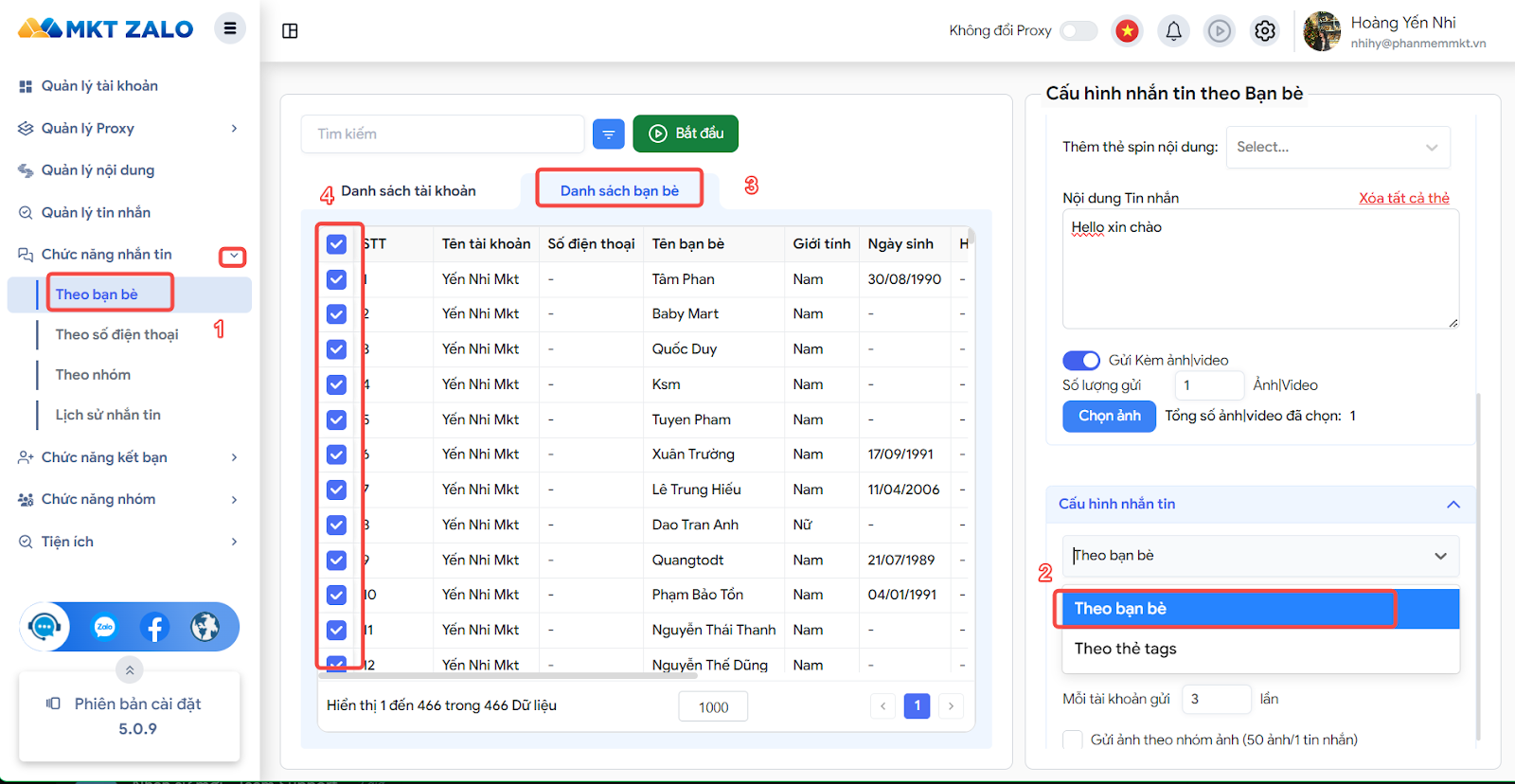This screenshot has height=784, width=1515.
Task: Focus the Tìm kiếm search field
Action: [442, 134]
